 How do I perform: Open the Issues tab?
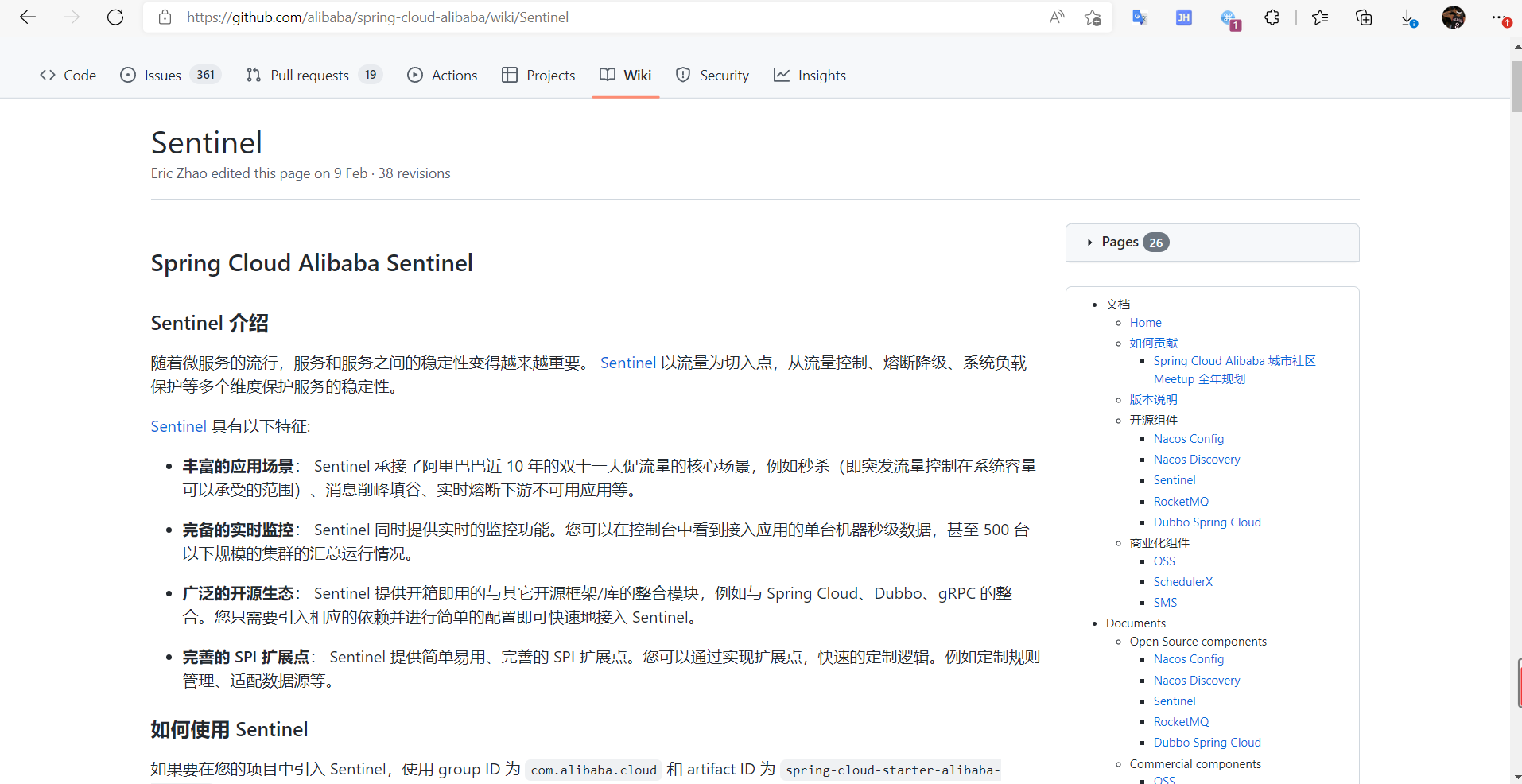(170, 75)
